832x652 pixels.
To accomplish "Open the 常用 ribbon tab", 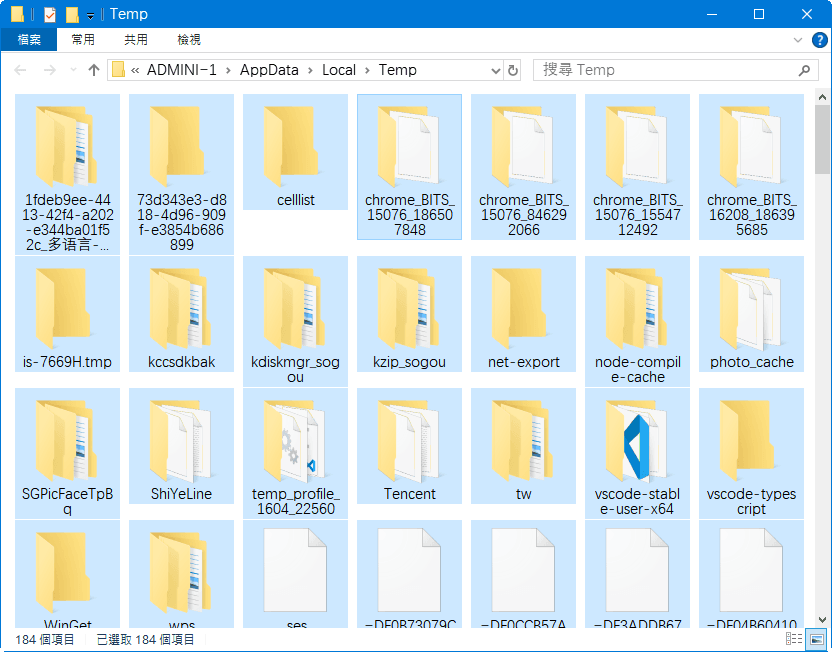I will [83, 40].
